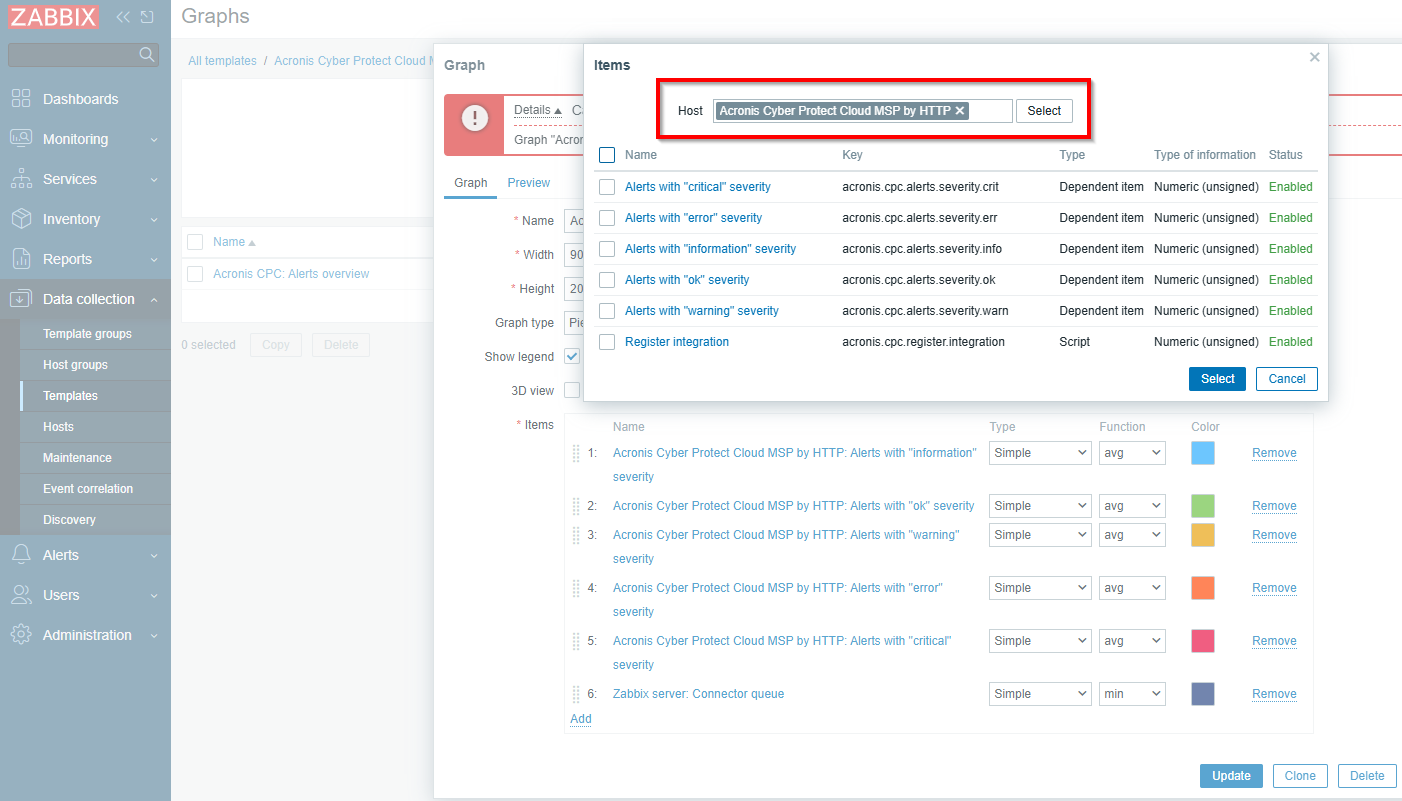Click the Administration gear icon
Screen dimensions: 1402x801
point(21,634)
